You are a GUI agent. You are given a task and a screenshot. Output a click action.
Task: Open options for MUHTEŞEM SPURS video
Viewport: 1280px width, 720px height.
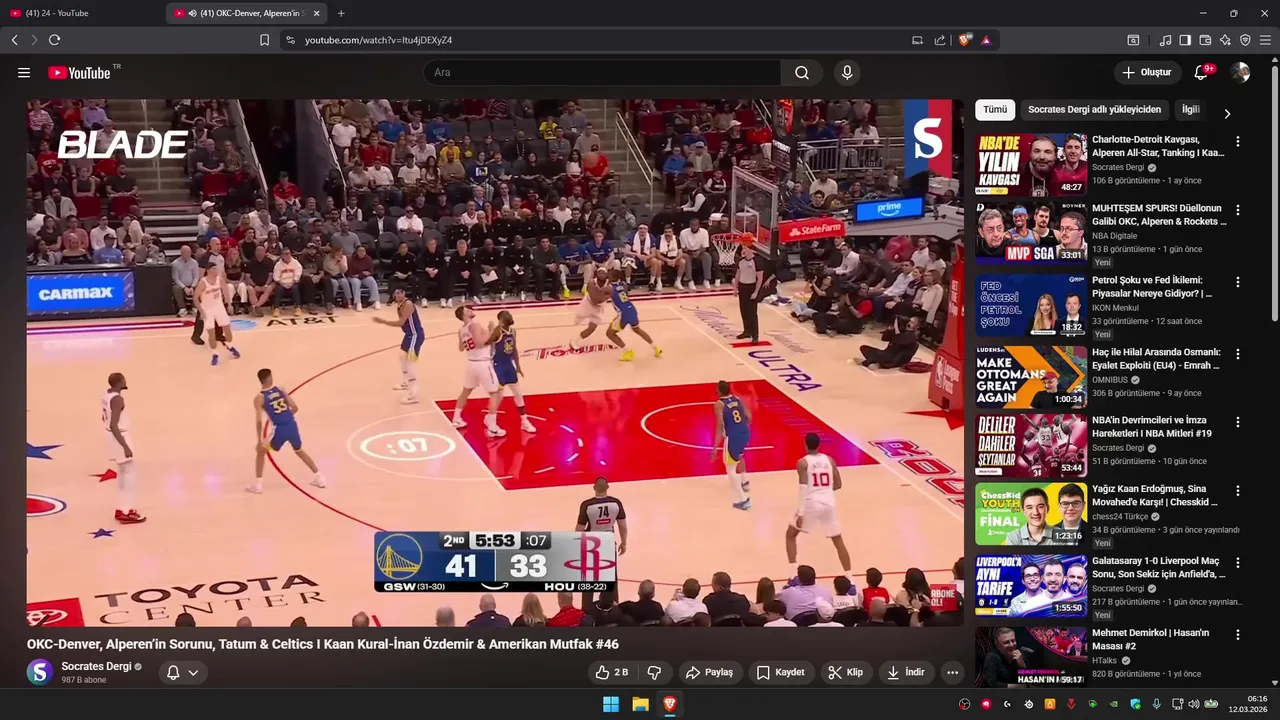pyautogui.click(x=1238, y=210)
